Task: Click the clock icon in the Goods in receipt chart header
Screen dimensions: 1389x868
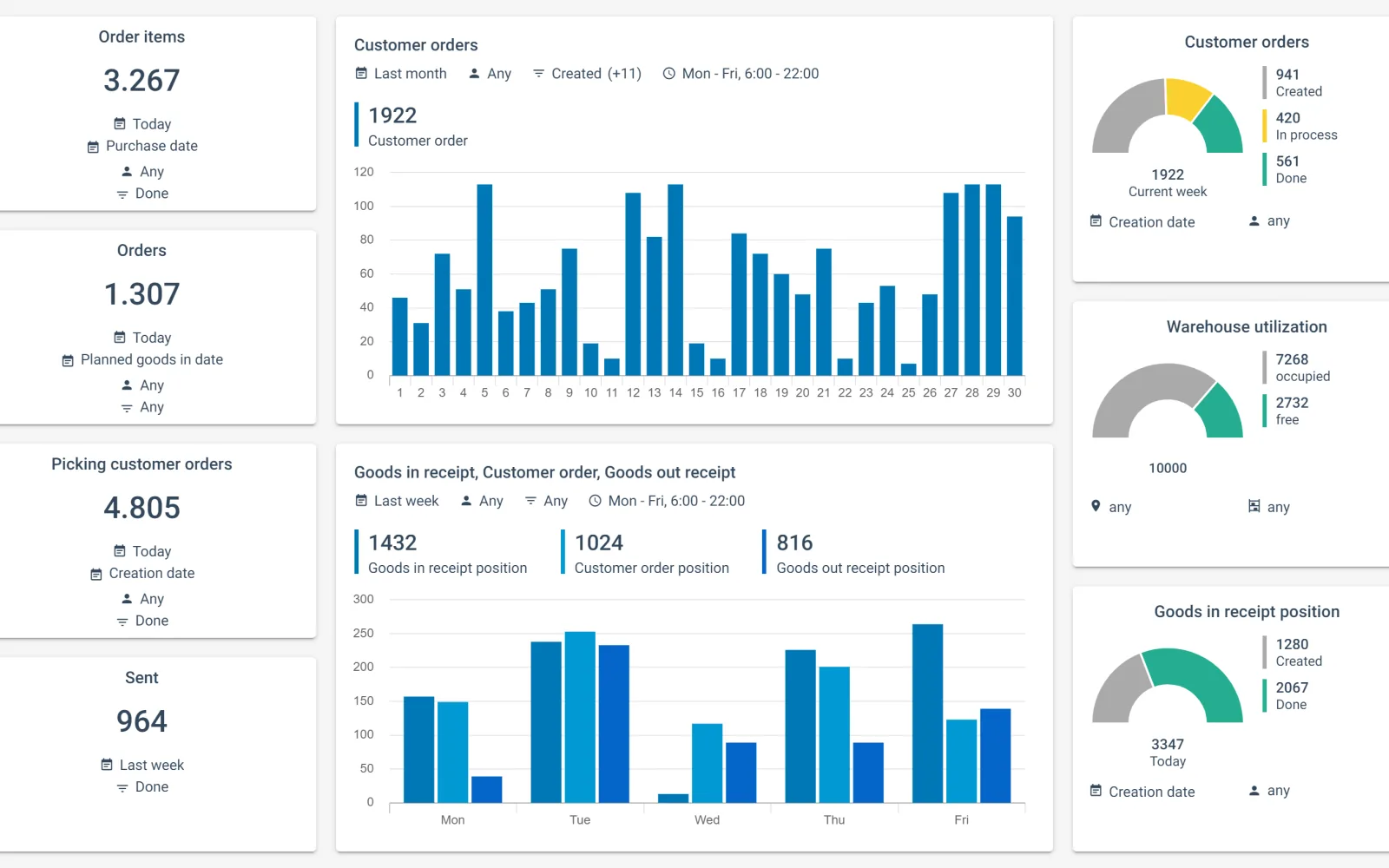Action: [x=595, y=501]
